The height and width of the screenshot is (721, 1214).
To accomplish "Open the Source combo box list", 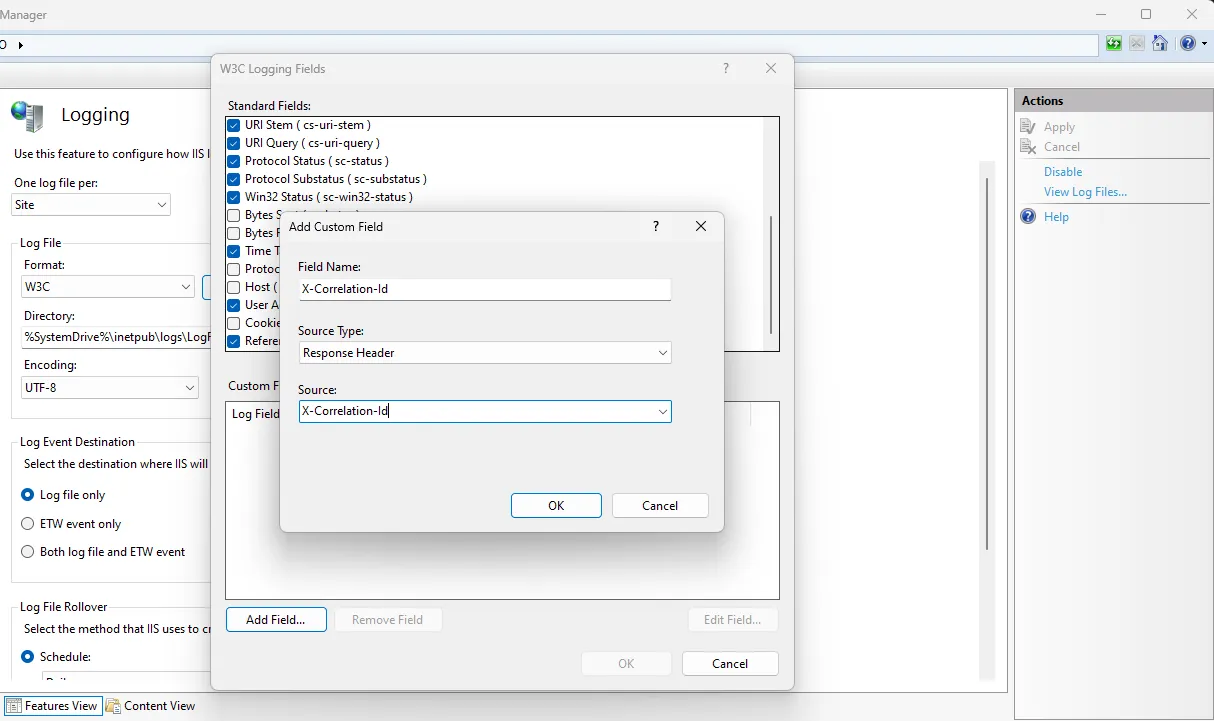I will pos(662,412).
